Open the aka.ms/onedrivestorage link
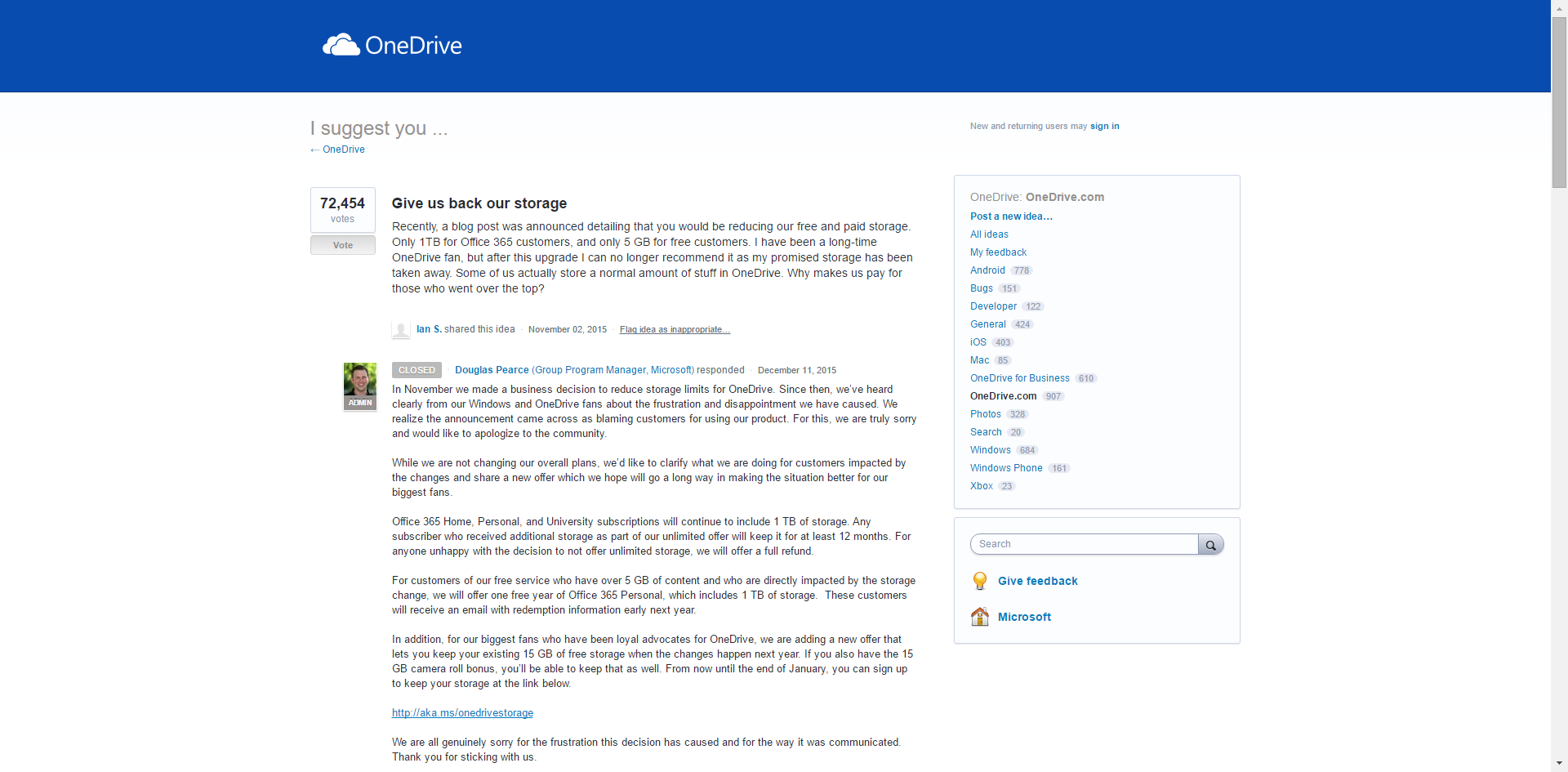 (x=462, y=713)
